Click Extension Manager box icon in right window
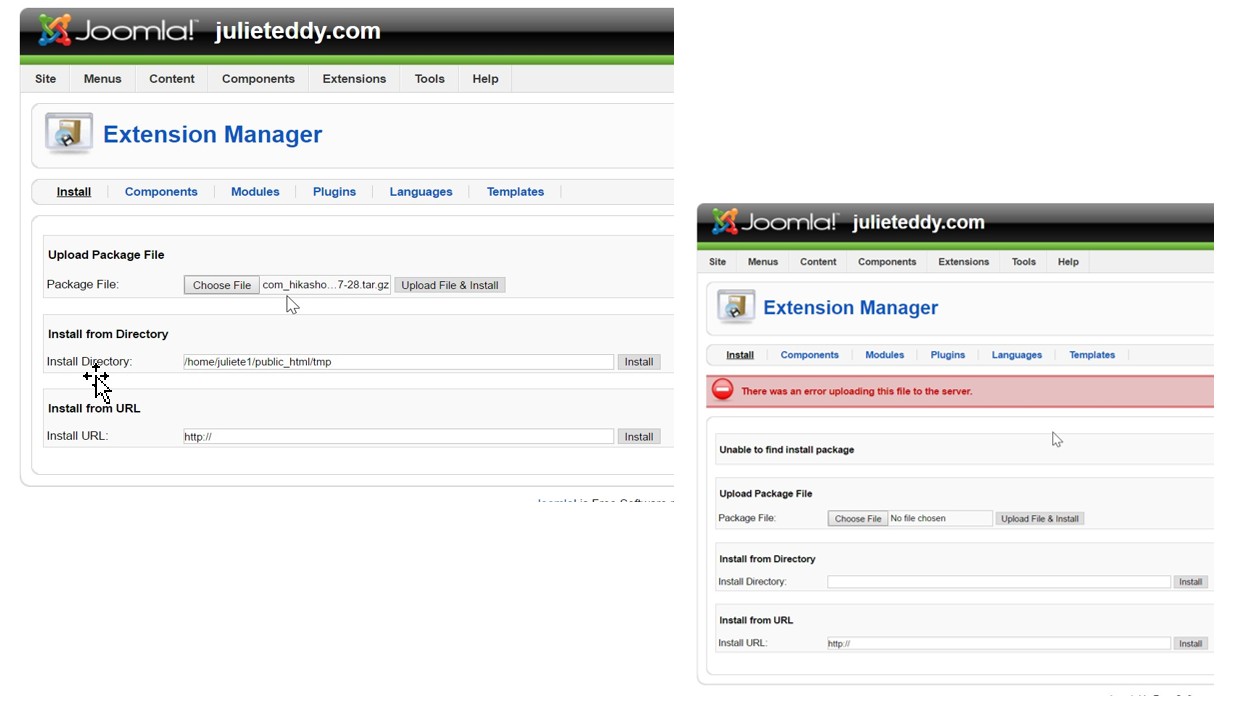1243x705 pixels. [x=737, y=307]
